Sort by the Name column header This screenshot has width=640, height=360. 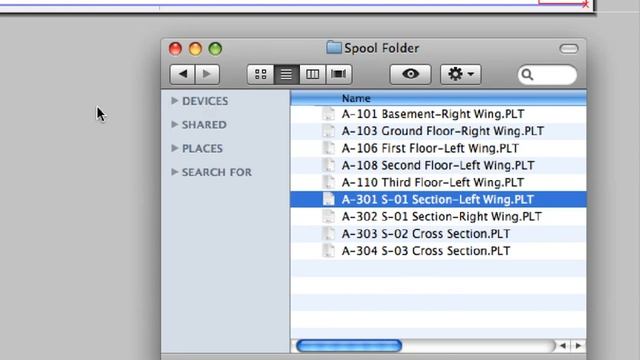coord(438,98)
